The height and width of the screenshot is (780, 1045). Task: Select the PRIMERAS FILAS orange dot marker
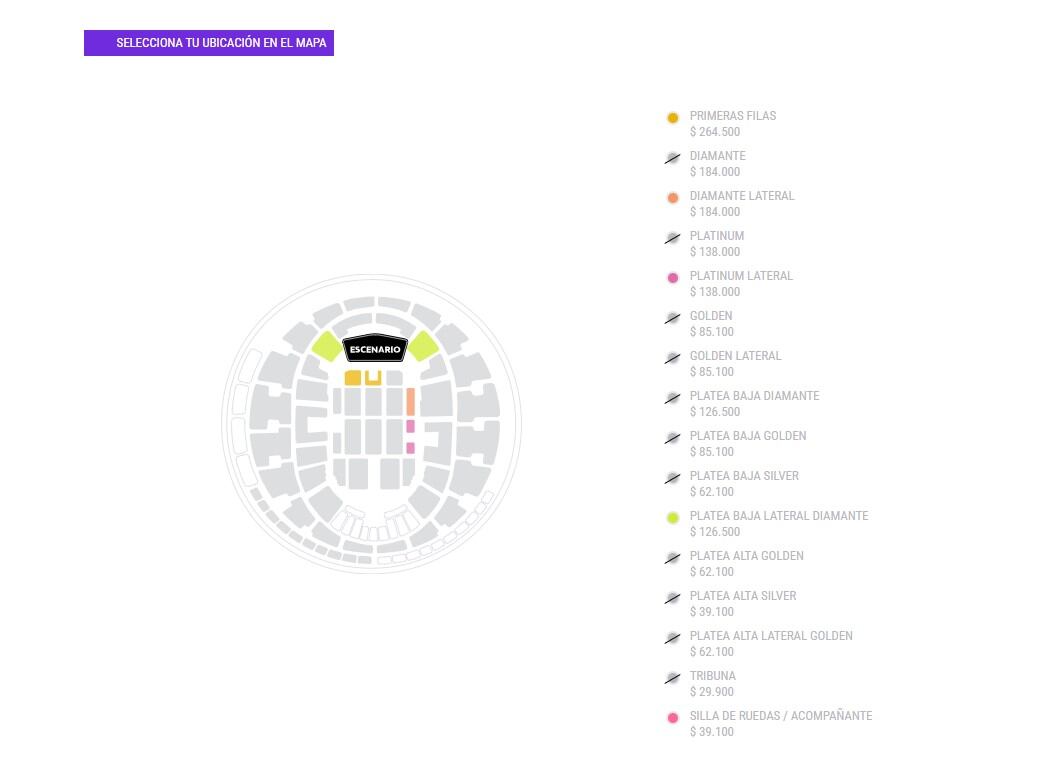point(673,117)
